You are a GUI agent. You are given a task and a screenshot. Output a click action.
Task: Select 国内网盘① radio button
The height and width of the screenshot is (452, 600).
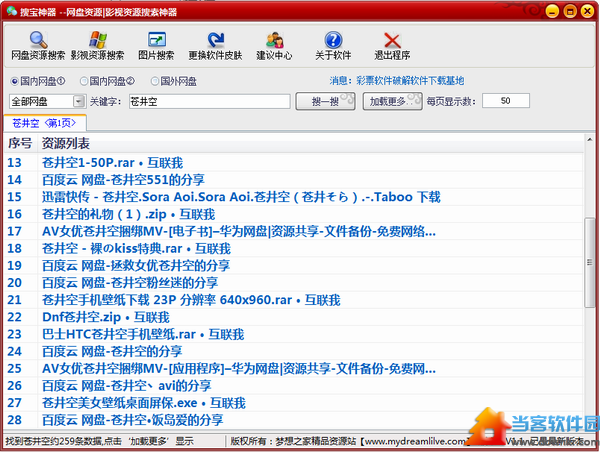[15, 81]
